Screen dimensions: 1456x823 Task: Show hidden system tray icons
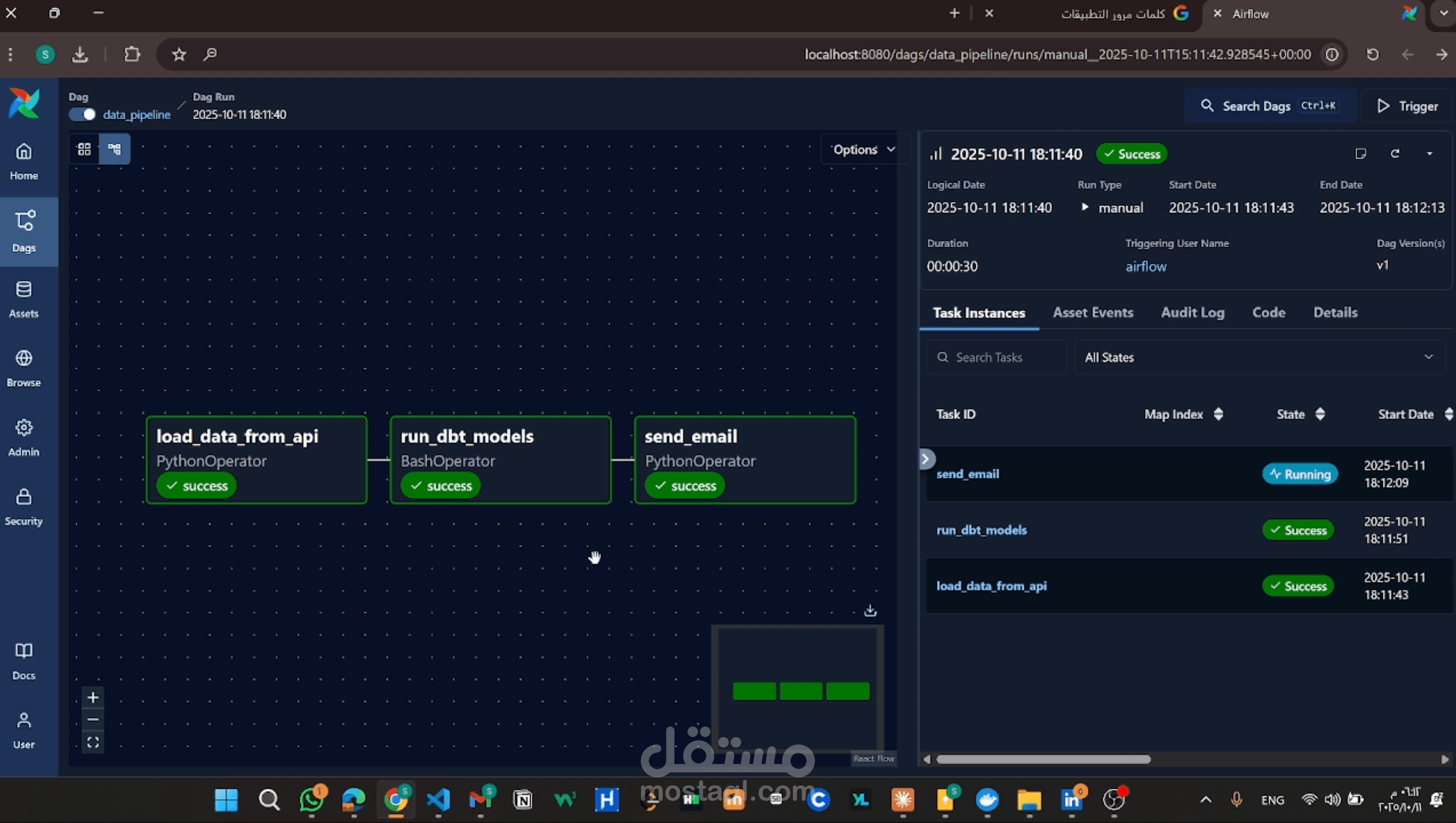click(x=1206, y=799)
